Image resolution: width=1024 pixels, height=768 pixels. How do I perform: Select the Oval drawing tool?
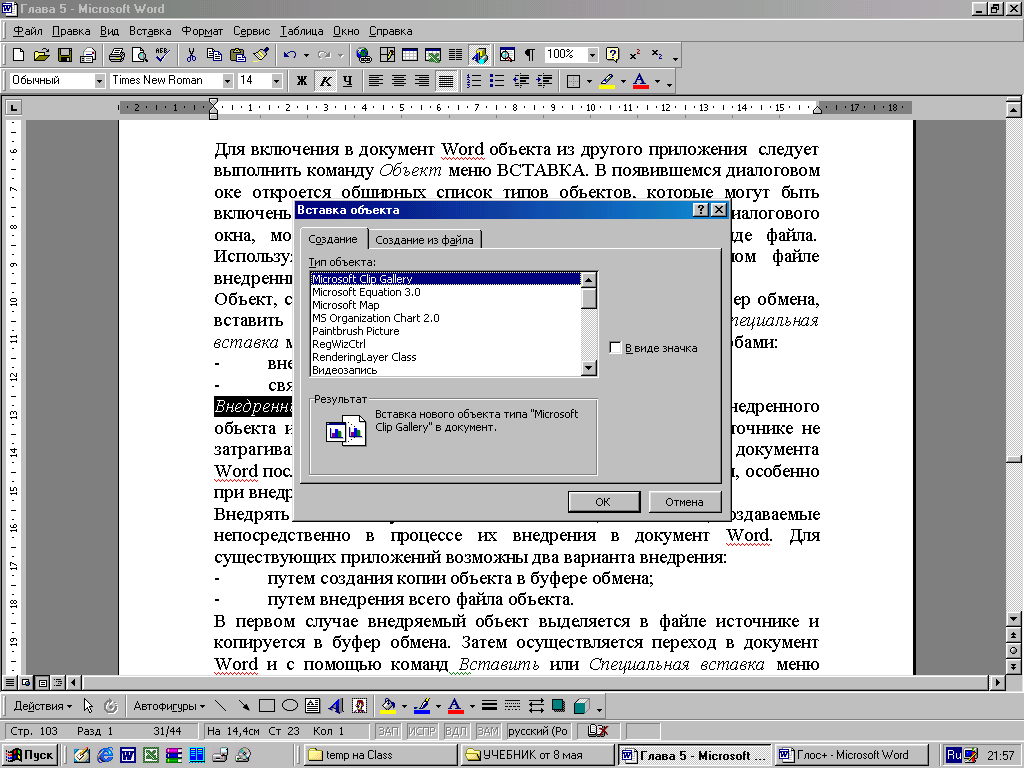click(x=289, y=705)
